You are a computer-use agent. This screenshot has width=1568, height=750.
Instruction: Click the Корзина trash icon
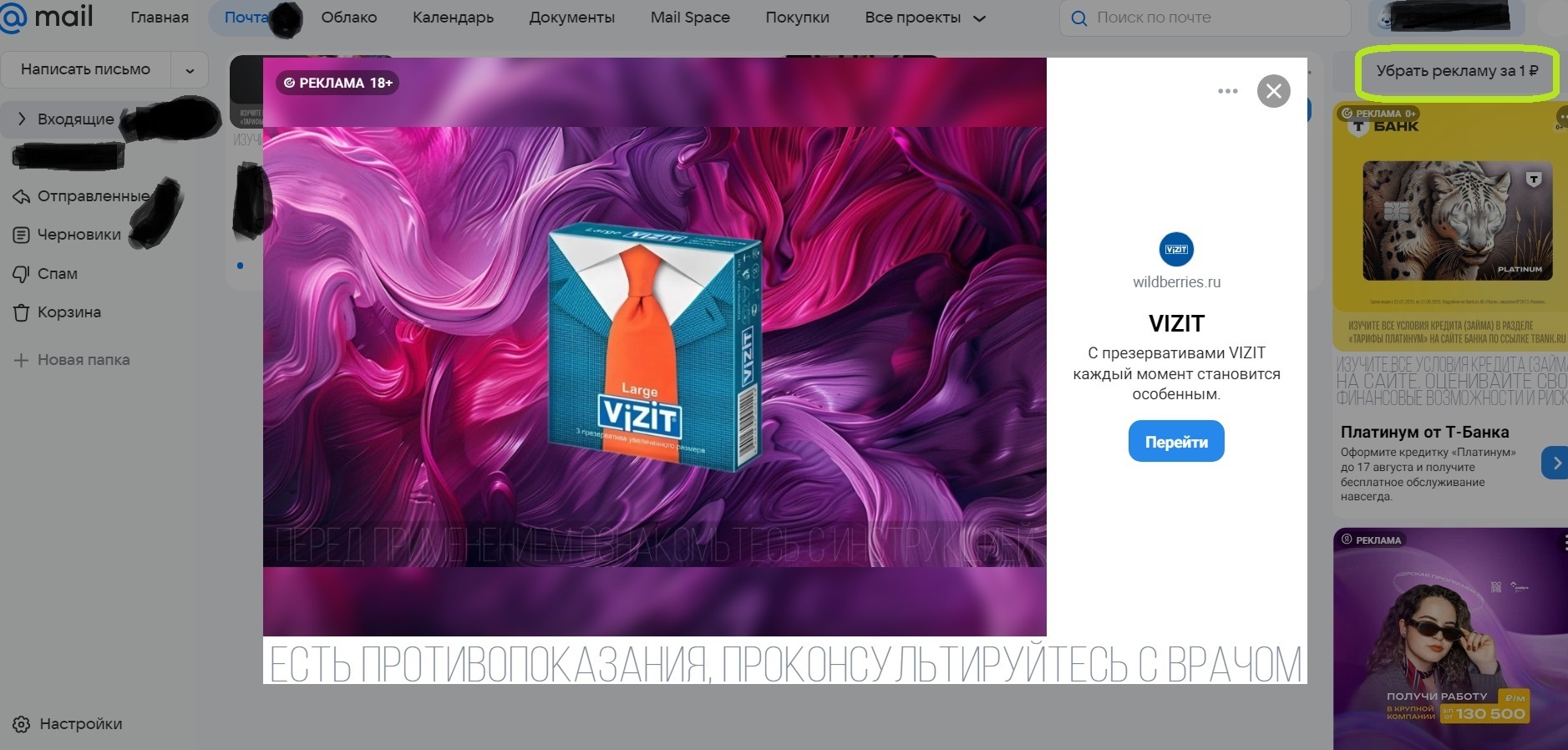pos(22,312)
